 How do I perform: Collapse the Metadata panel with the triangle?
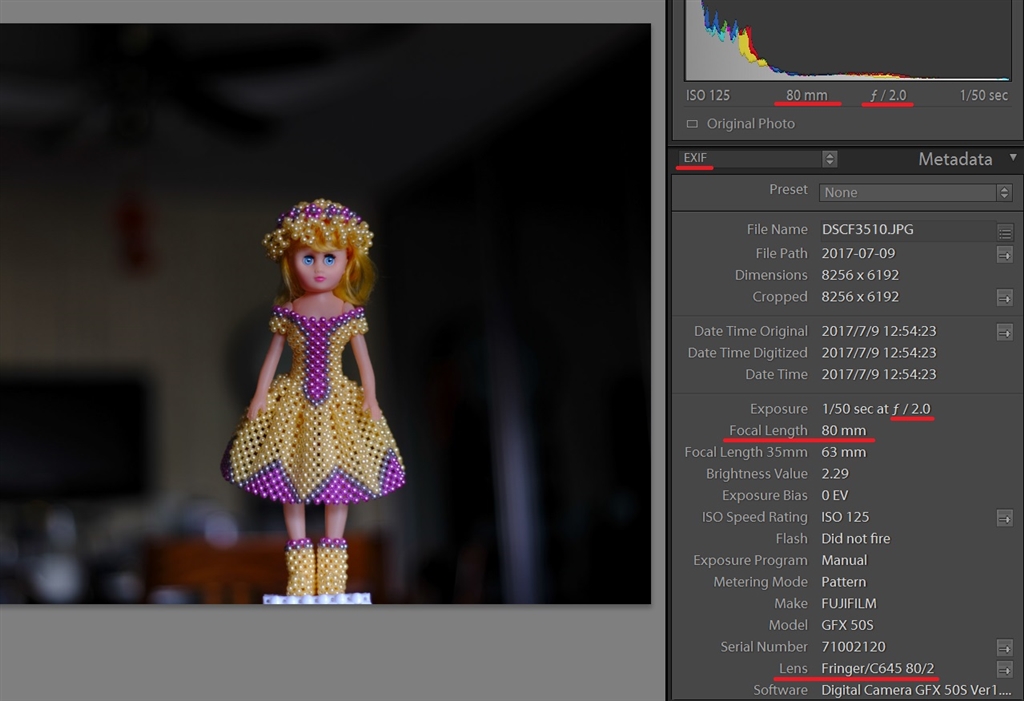click(1013, 158)
